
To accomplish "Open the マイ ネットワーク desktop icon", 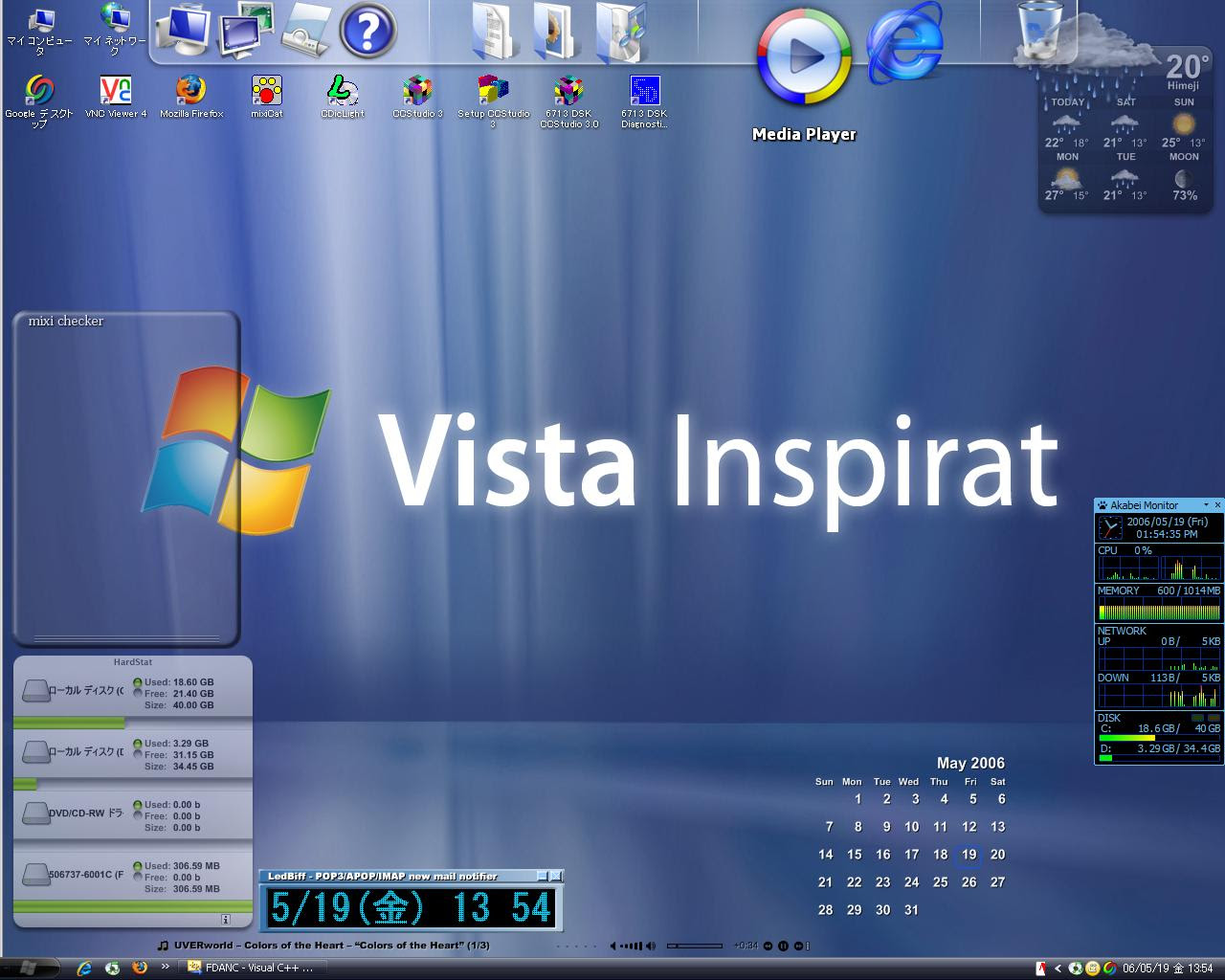I will coord(115,30).
